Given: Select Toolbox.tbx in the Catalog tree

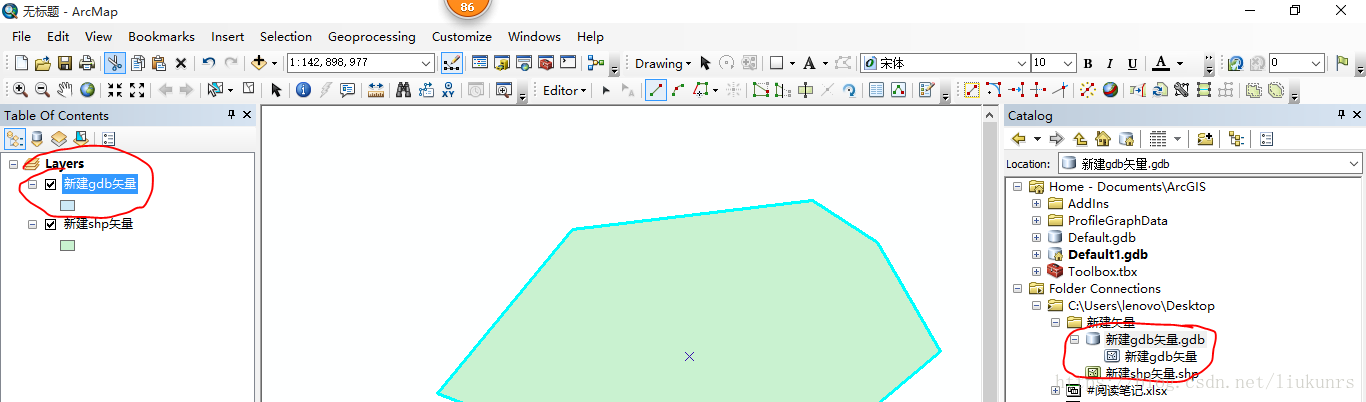Looking at the screenshot, I should pos(1102,272).
